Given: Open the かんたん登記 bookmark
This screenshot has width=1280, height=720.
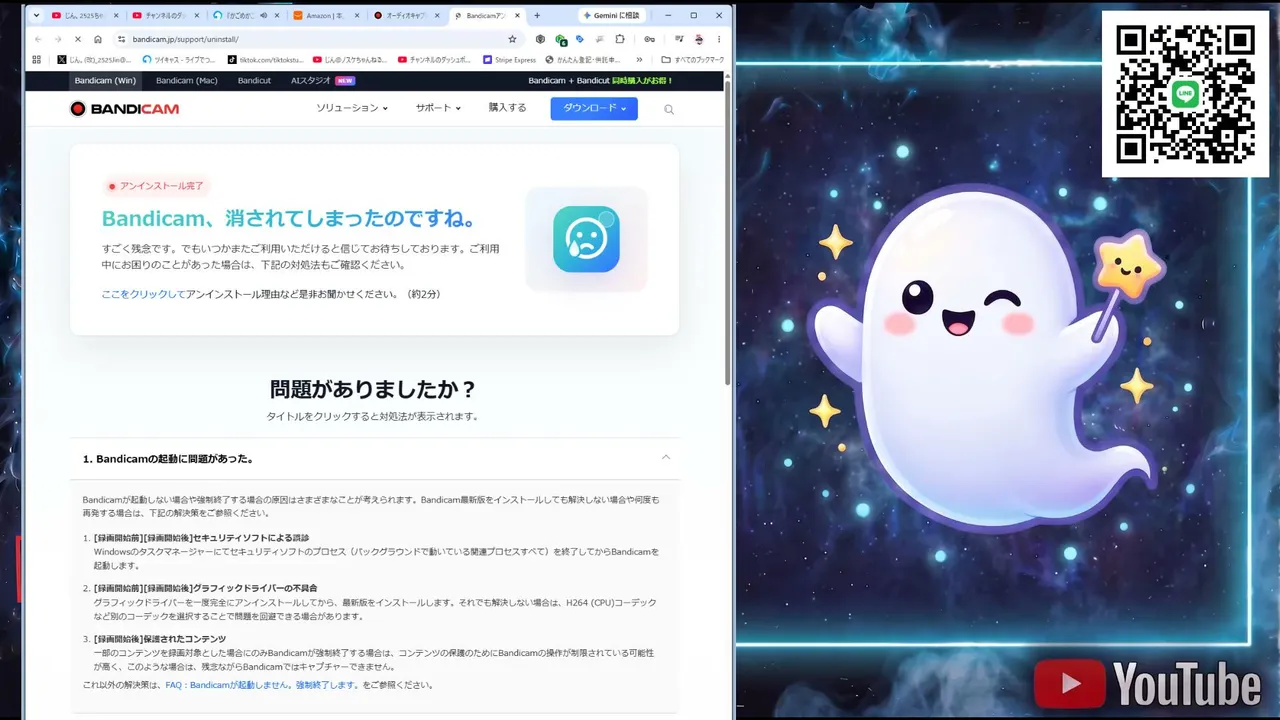Looking at the screenshot, I should tap(585, 60).
